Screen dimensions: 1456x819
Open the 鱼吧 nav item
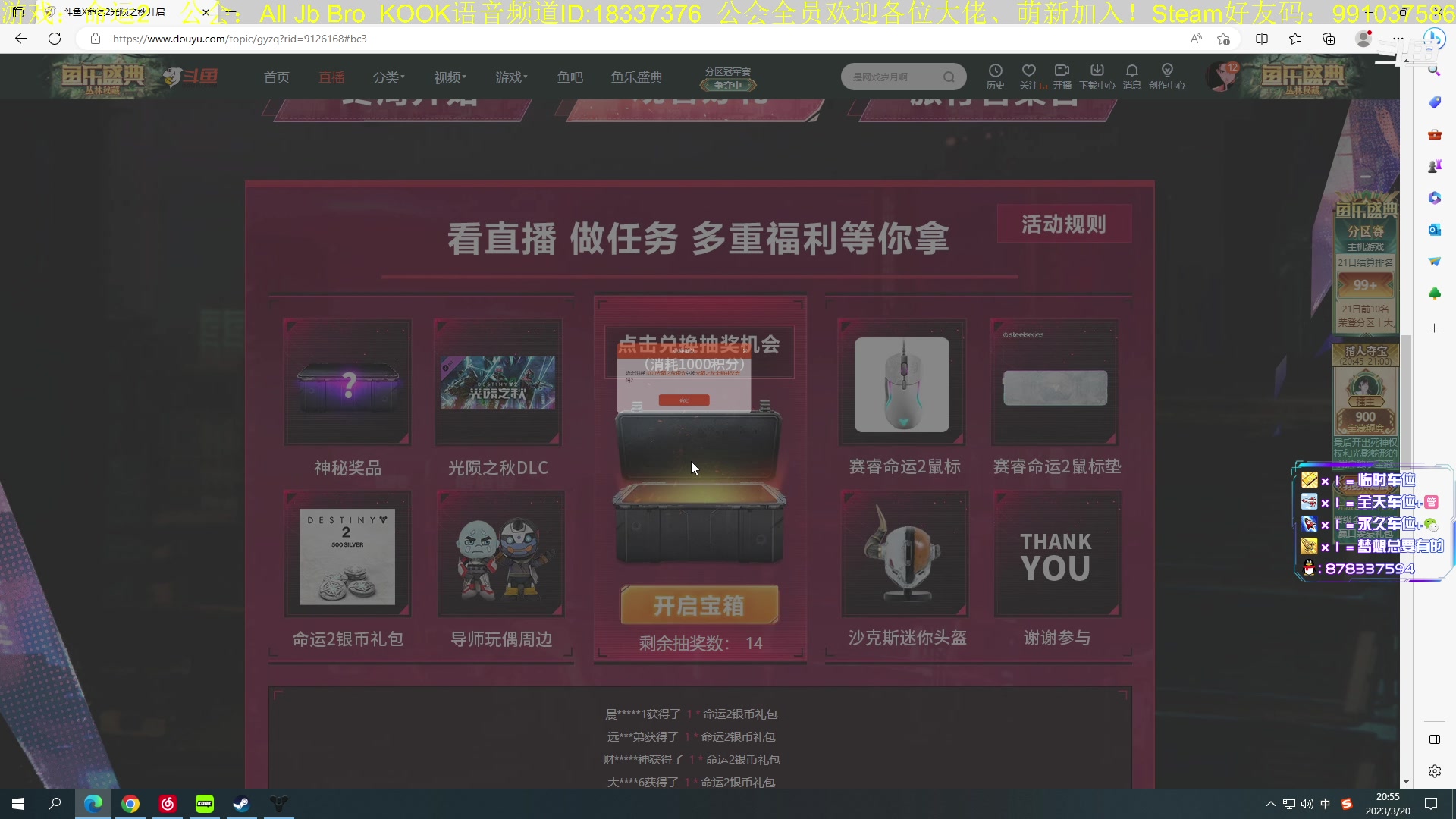(570, 77)
